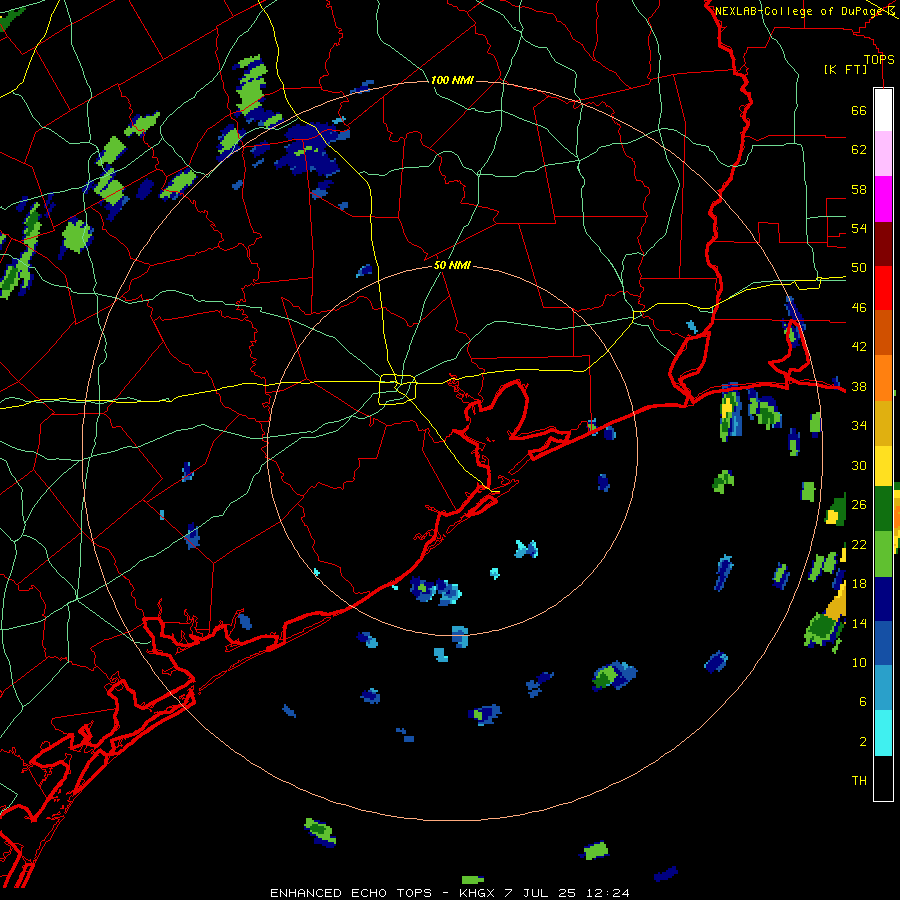Click the black TH swatch in the legend
Viewport: 900px width, 900px height.
click(x=883, y=778)
